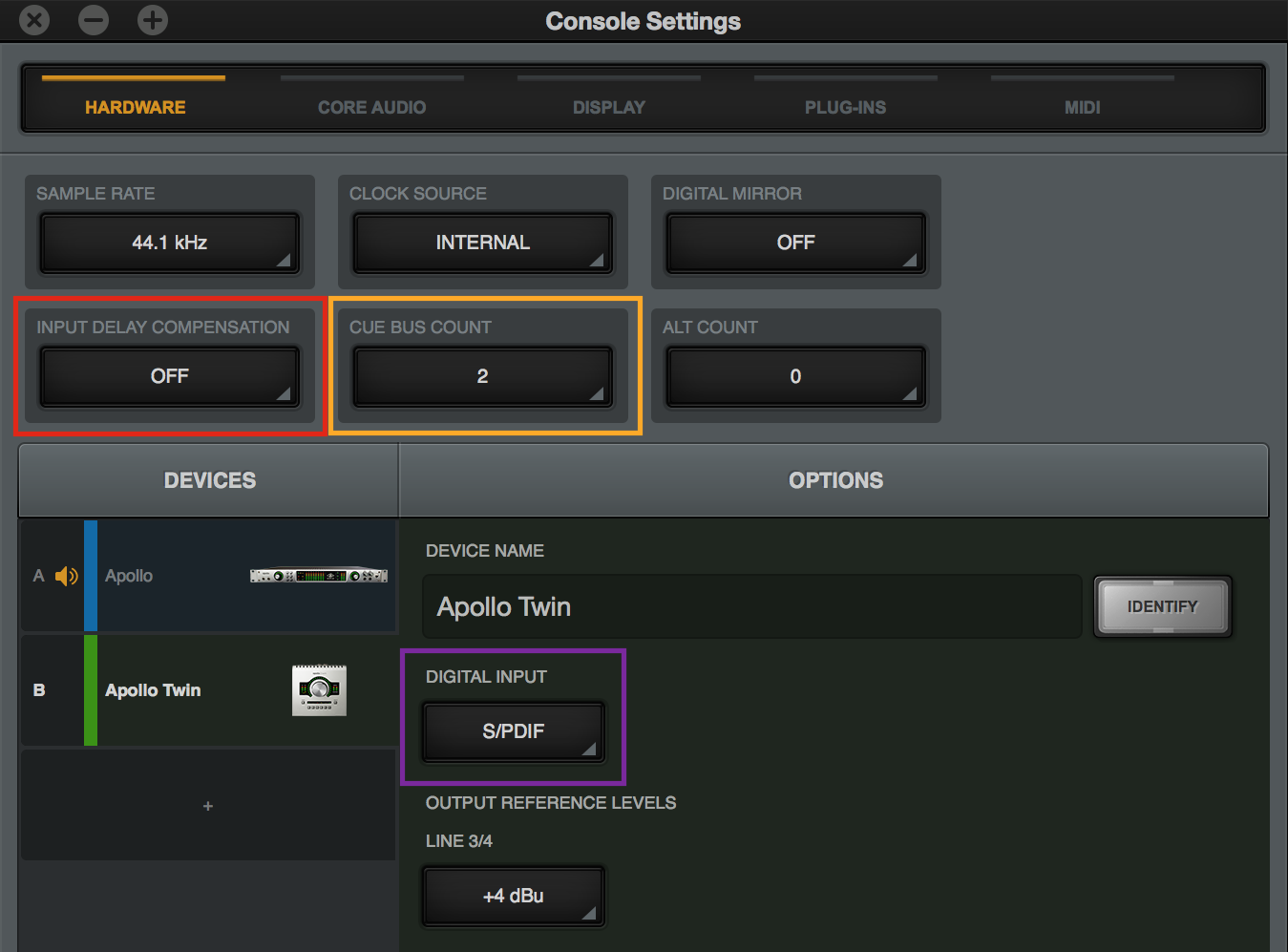This screenshot has width=1288, height=952.
Task: Click the Output Reference Levels label
Action: (551, 803)
